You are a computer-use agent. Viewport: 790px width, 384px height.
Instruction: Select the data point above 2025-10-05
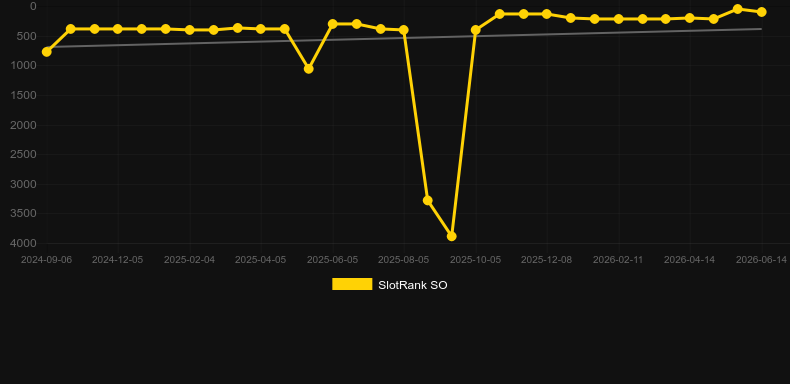476,30
